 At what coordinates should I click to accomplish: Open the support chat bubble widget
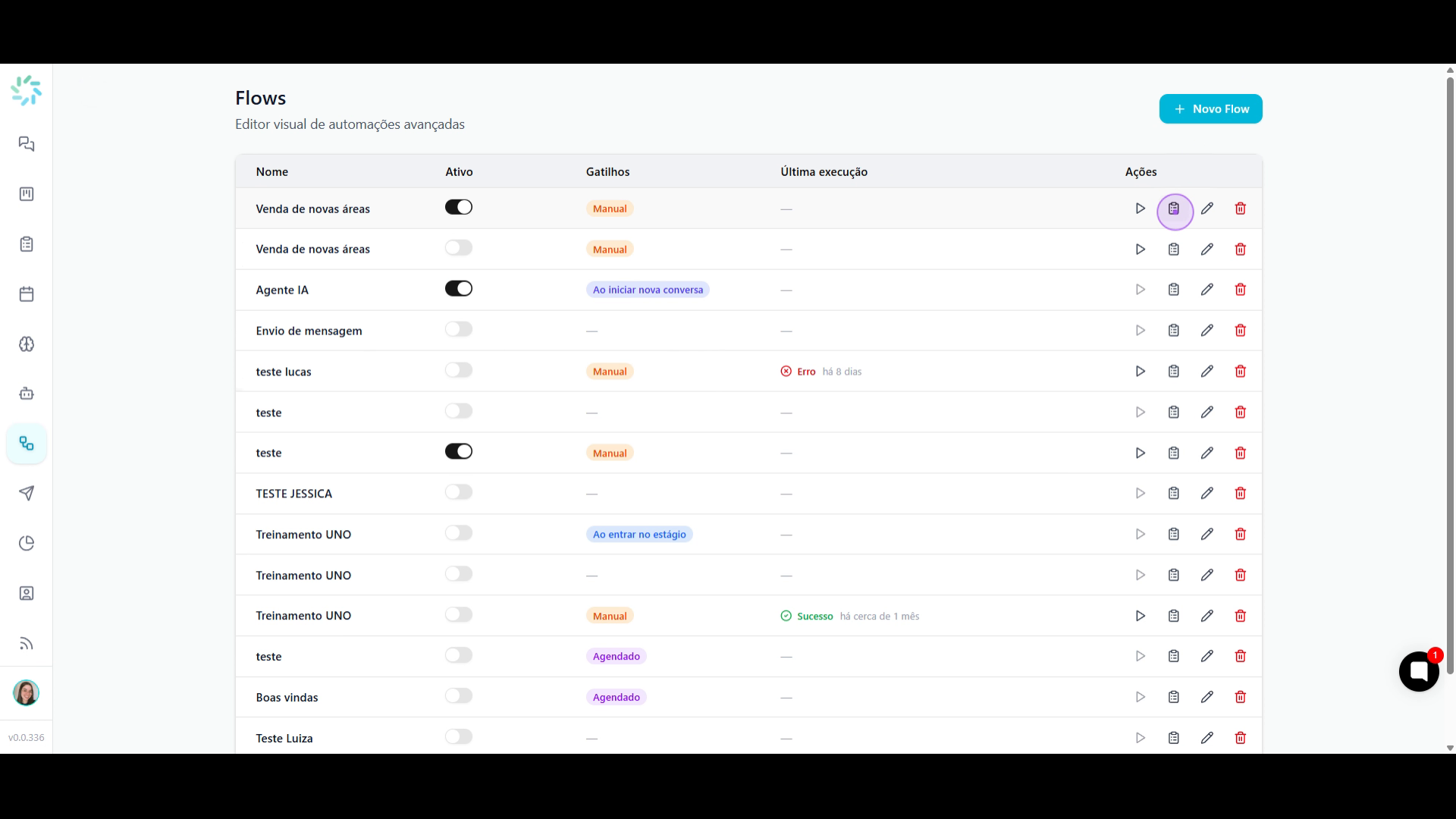click(x=1419, y=671)
